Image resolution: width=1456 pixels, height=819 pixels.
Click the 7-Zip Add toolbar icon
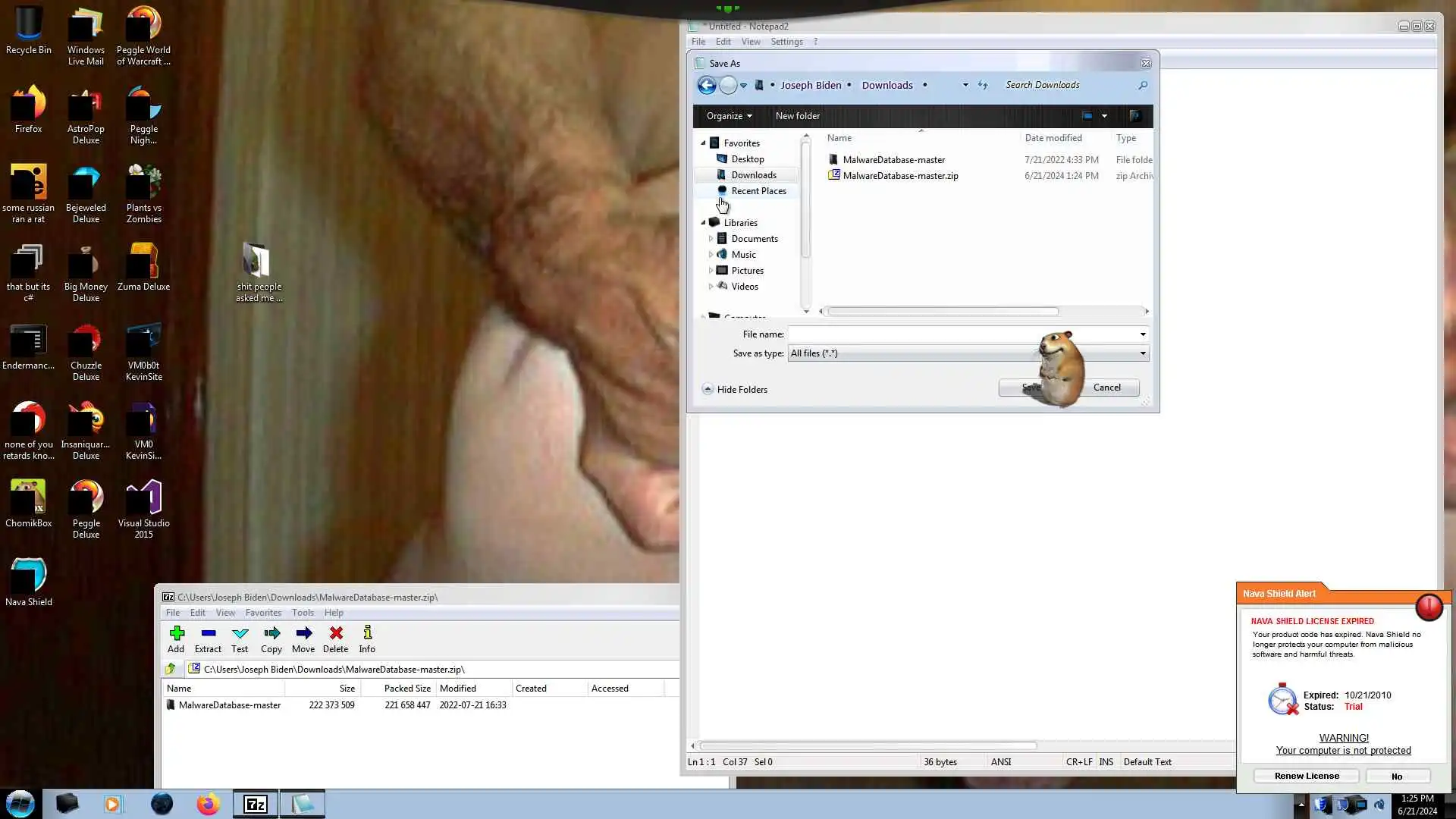[x=176, y=639]
